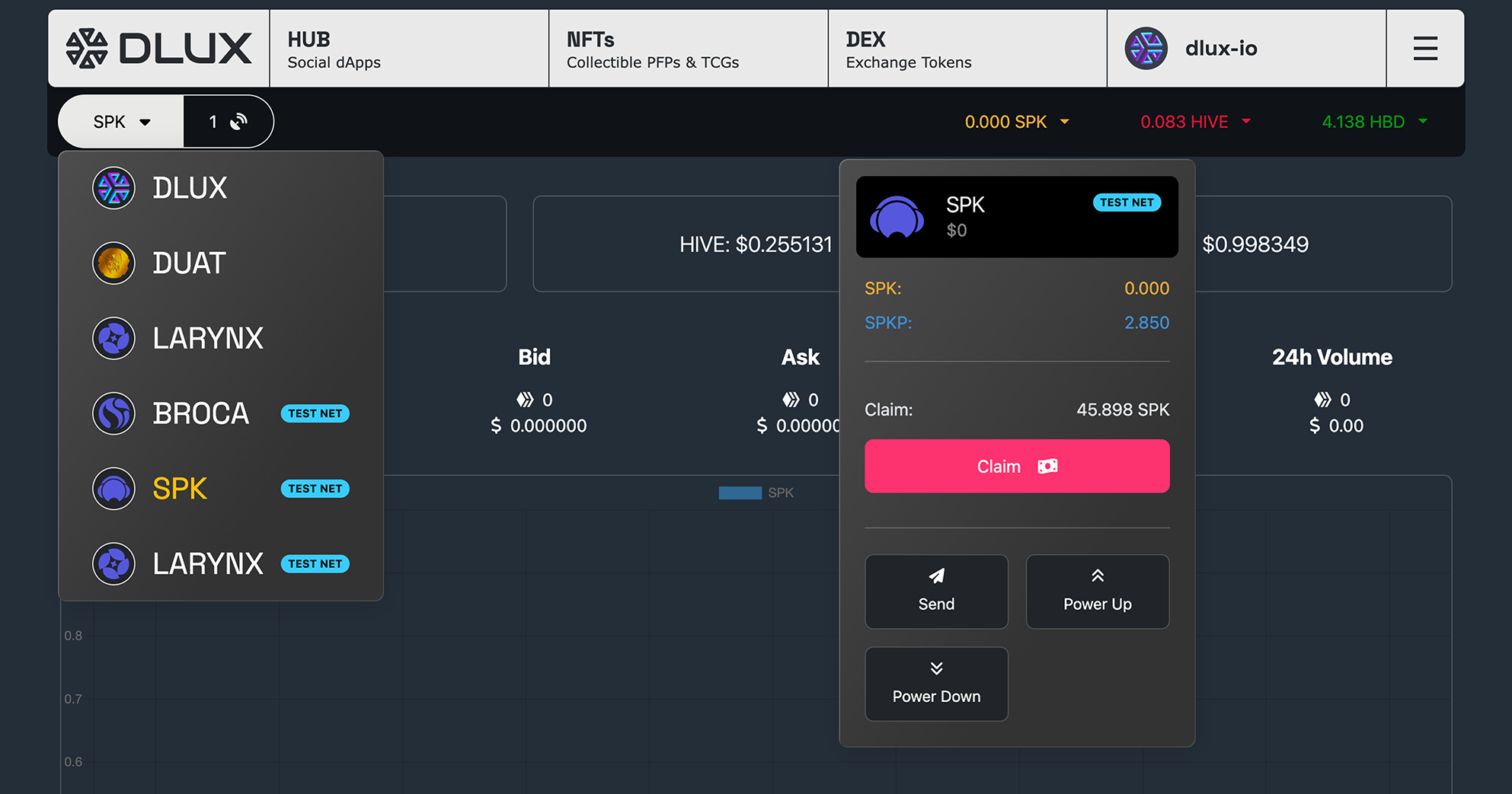Click the $0.998349 price value
The height and width of the screenshot is (794, 1512).
[1255, 244]
